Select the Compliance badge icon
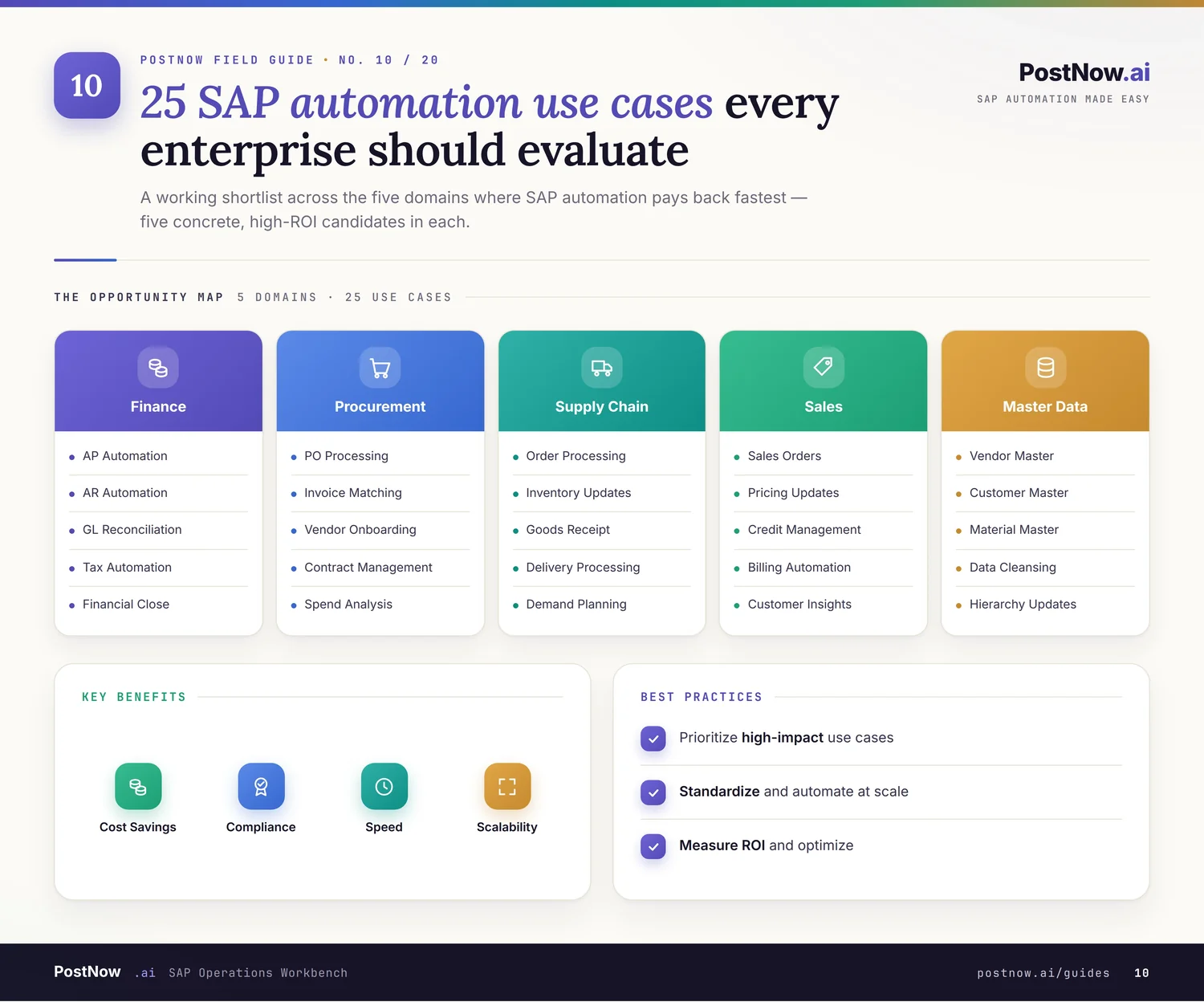Image resolution: width=1204 pixels, height=1002 pixels. point(261,786)
